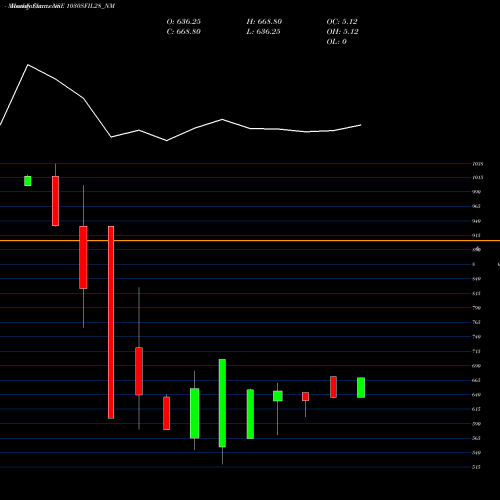Click the high price value H: 668.80

point(264,22)
